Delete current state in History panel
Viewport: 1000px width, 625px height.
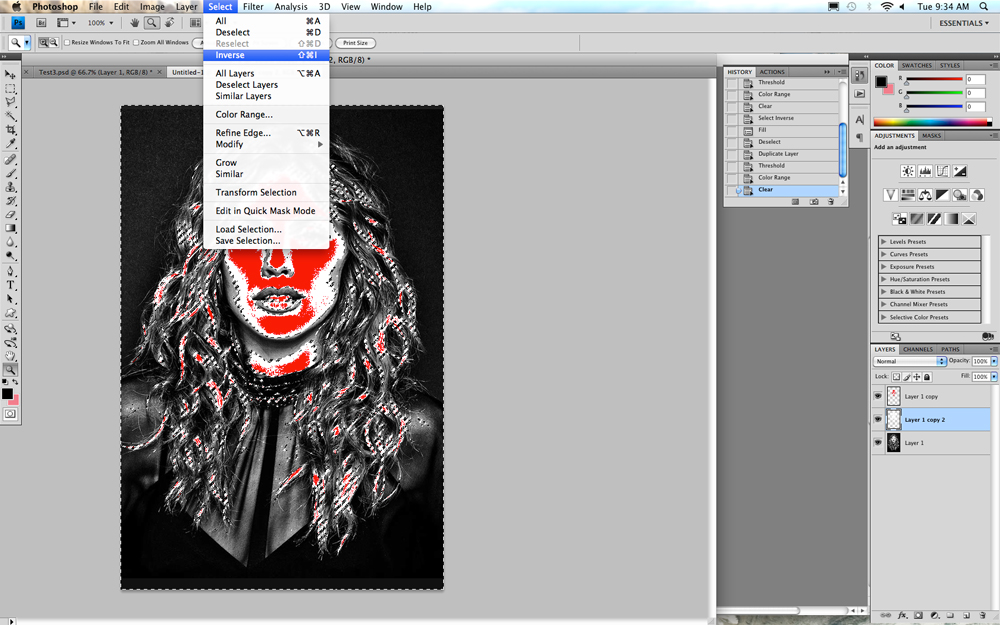click(x=831, y=202)
